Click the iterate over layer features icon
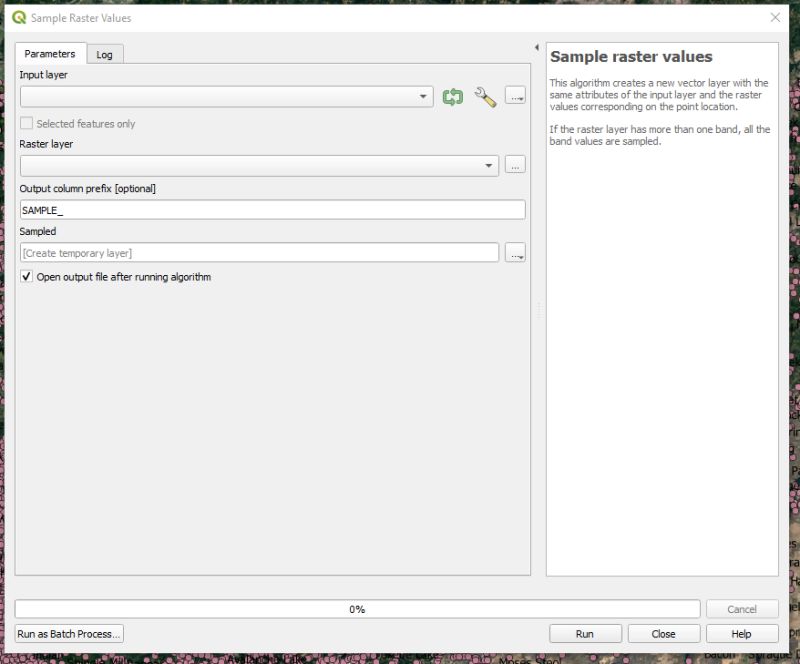800x664 pixels. [x=453, y=96]
